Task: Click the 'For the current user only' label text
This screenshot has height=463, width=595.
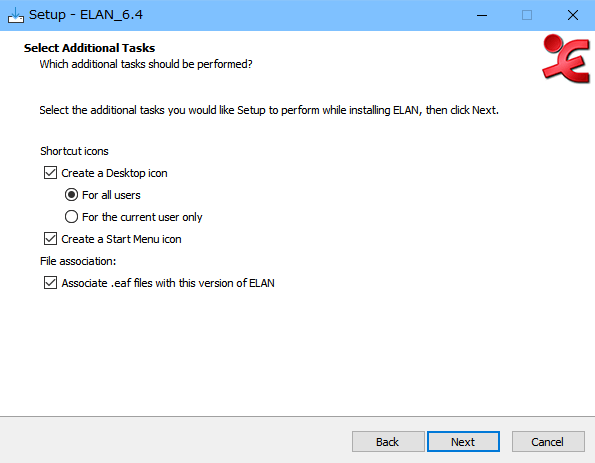Action: coord(142,217)
